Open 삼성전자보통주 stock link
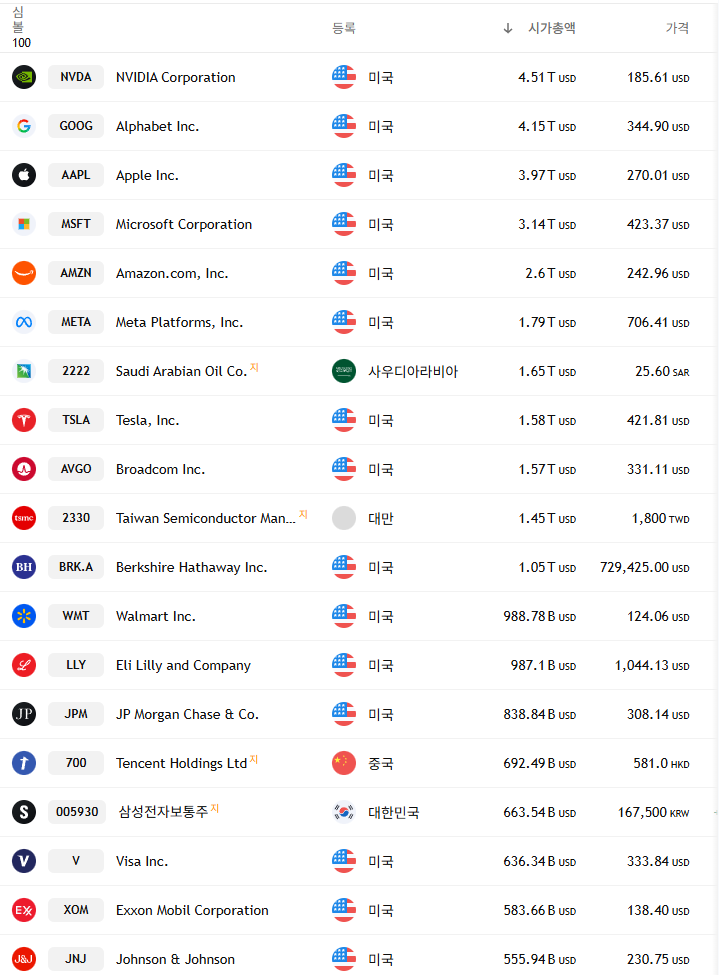This screenshot has width=719, height=975. coord(163,812)
